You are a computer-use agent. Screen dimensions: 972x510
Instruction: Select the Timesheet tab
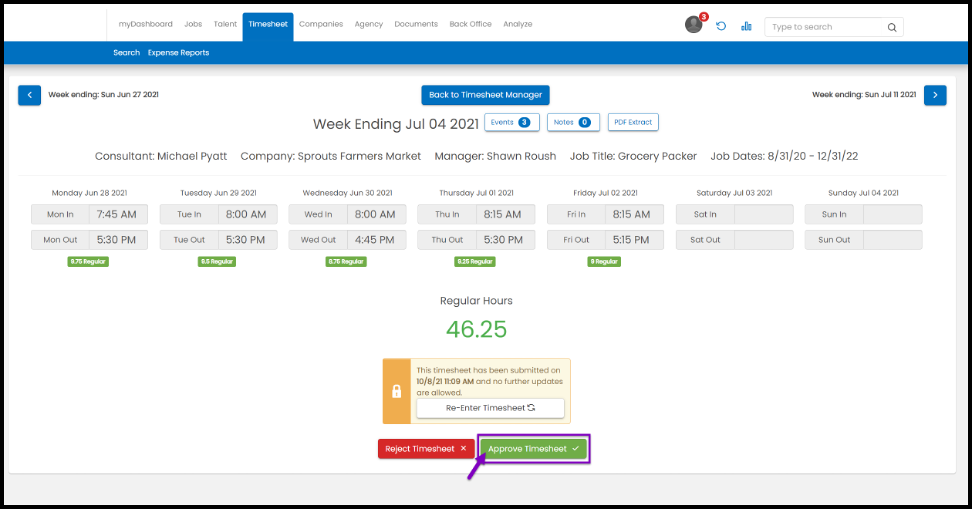268,27
